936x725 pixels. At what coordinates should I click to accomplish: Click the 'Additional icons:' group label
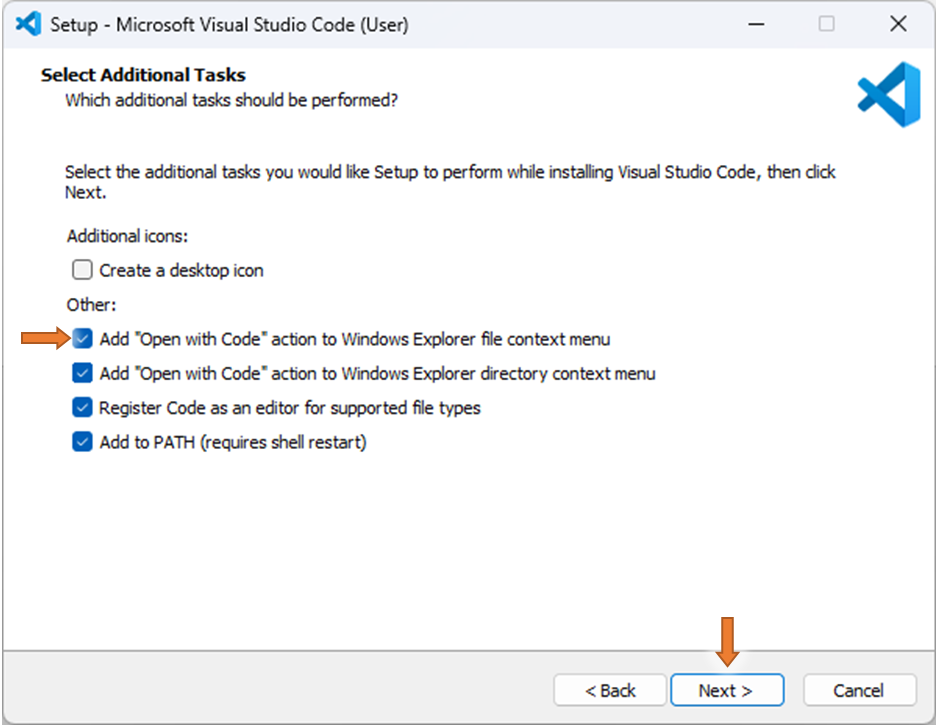[127, 236]
